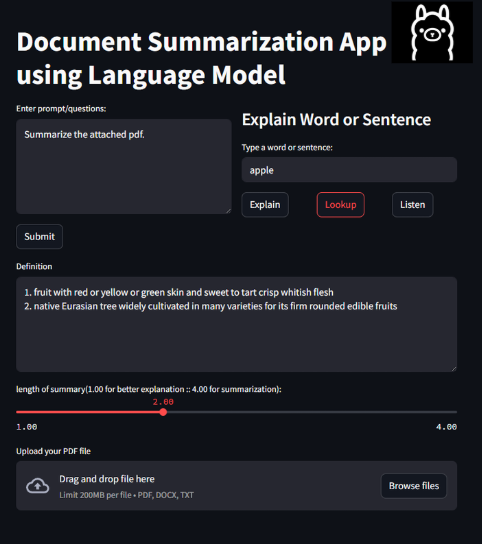Image resolution: width=482 pixels, height=544 pixels.
Task: Click the definition line native Eurasian tree
Action: (x=211, y=306)
